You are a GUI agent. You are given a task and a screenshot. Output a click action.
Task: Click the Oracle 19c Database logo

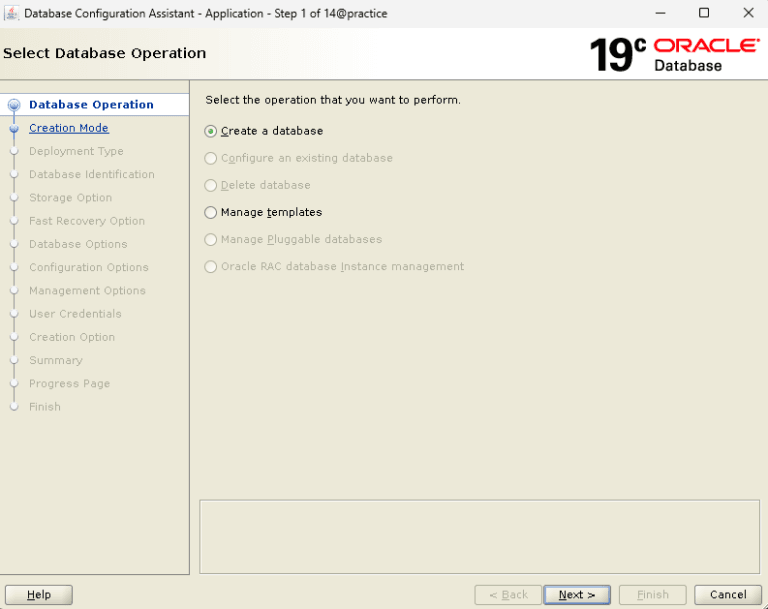(675, 54)
